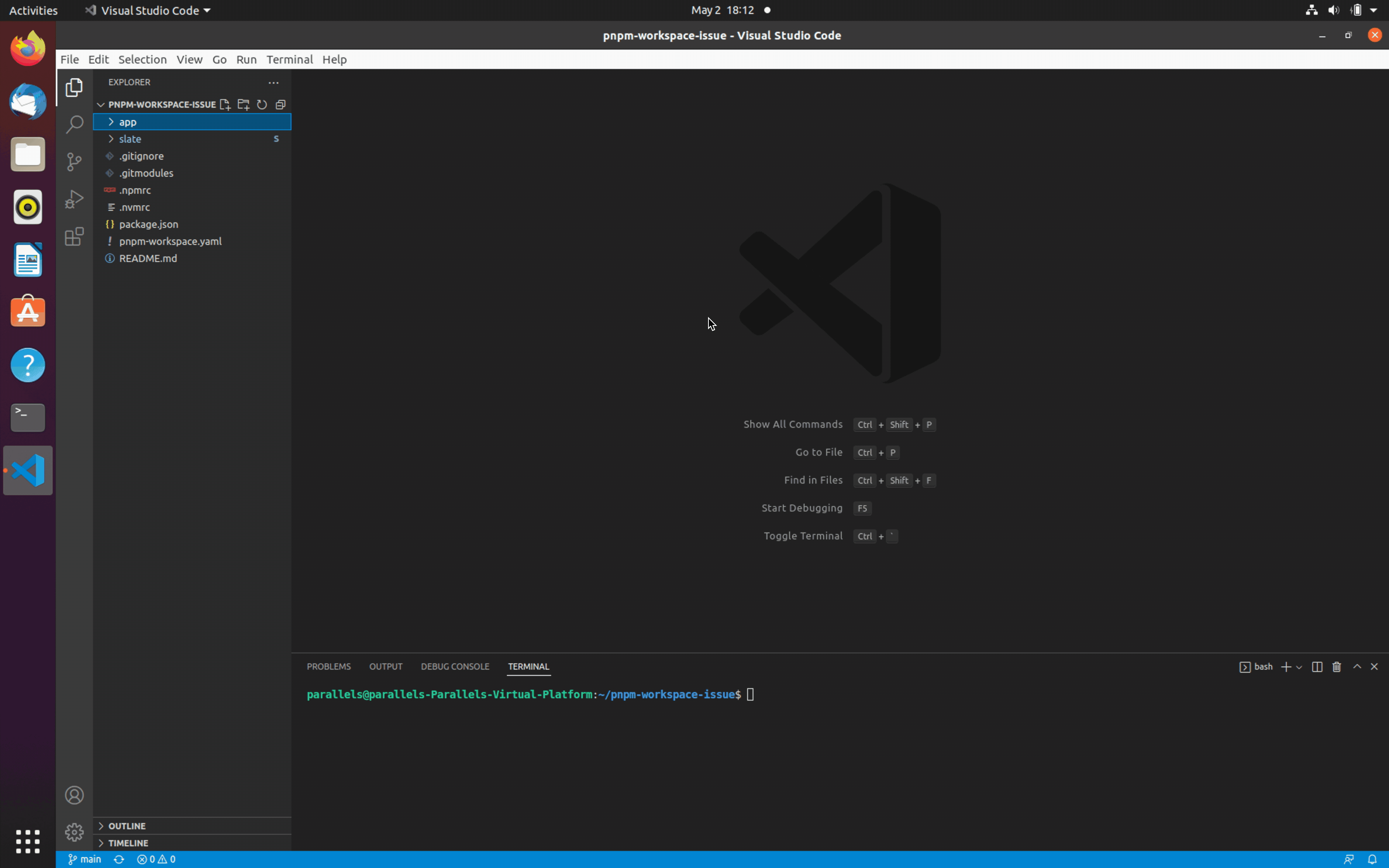This screenshot has height=868, width=1389.
Task: Expand the OUTLINE section
Action: point(127,825)
